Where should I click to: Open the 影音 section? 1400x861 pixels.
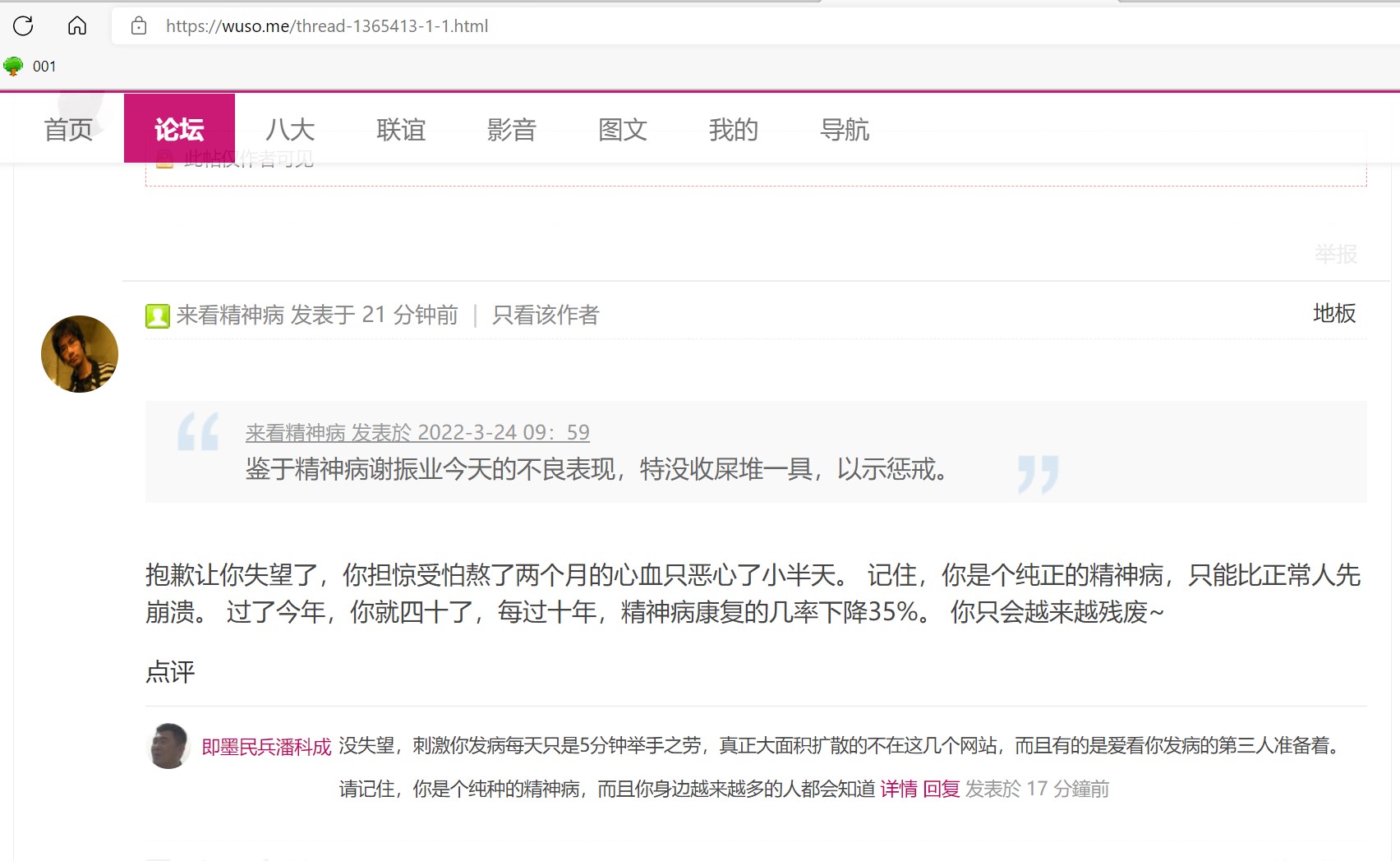point(512,129)
